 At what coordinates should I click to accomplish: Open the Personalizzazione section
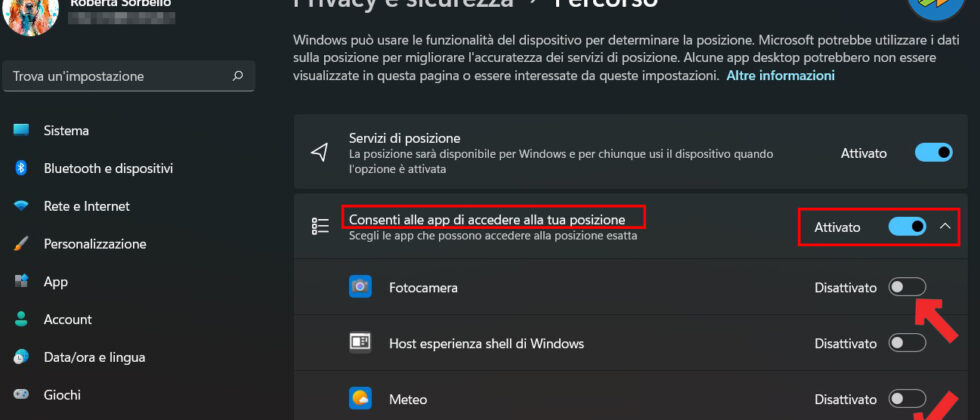[95, 244]
